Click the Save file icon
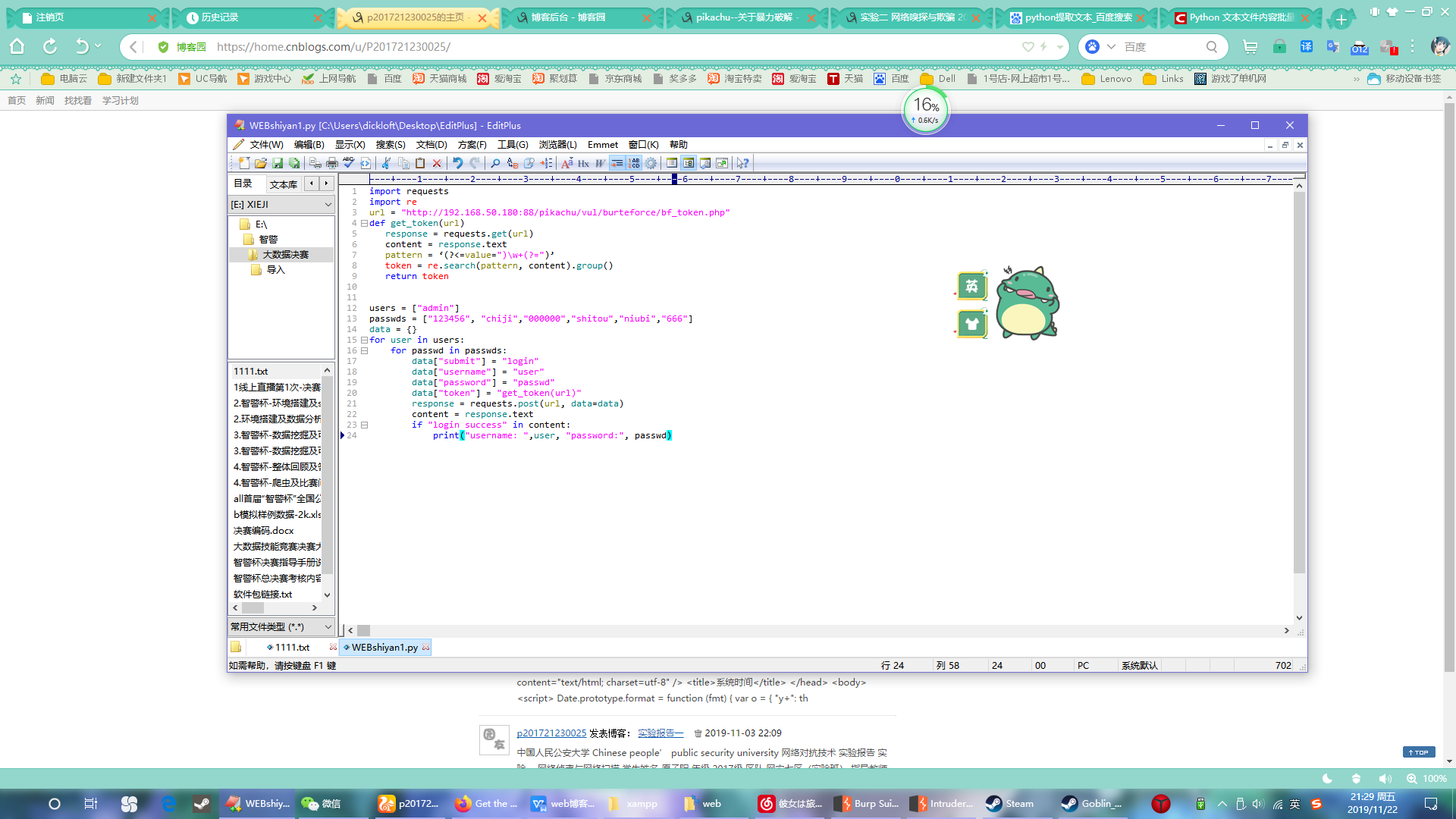Image resolution: width=1456 pixels, height=819 pixels. (278, 163)
